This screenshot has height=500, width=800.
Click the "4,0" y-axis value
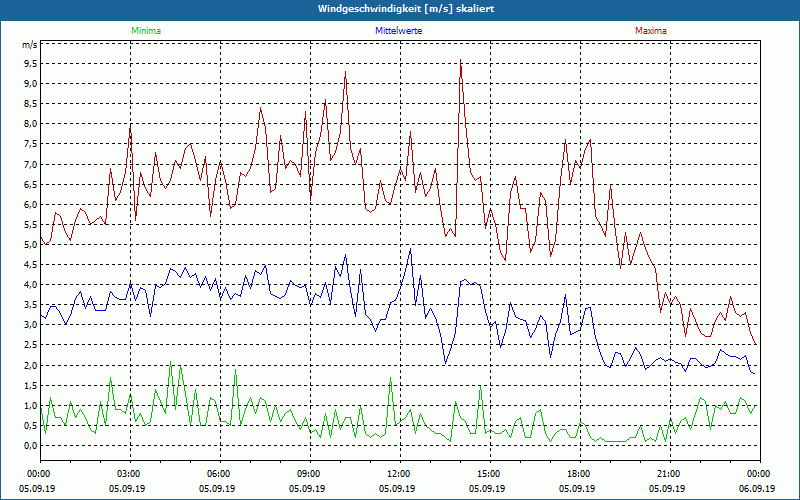tap(31, 285)
